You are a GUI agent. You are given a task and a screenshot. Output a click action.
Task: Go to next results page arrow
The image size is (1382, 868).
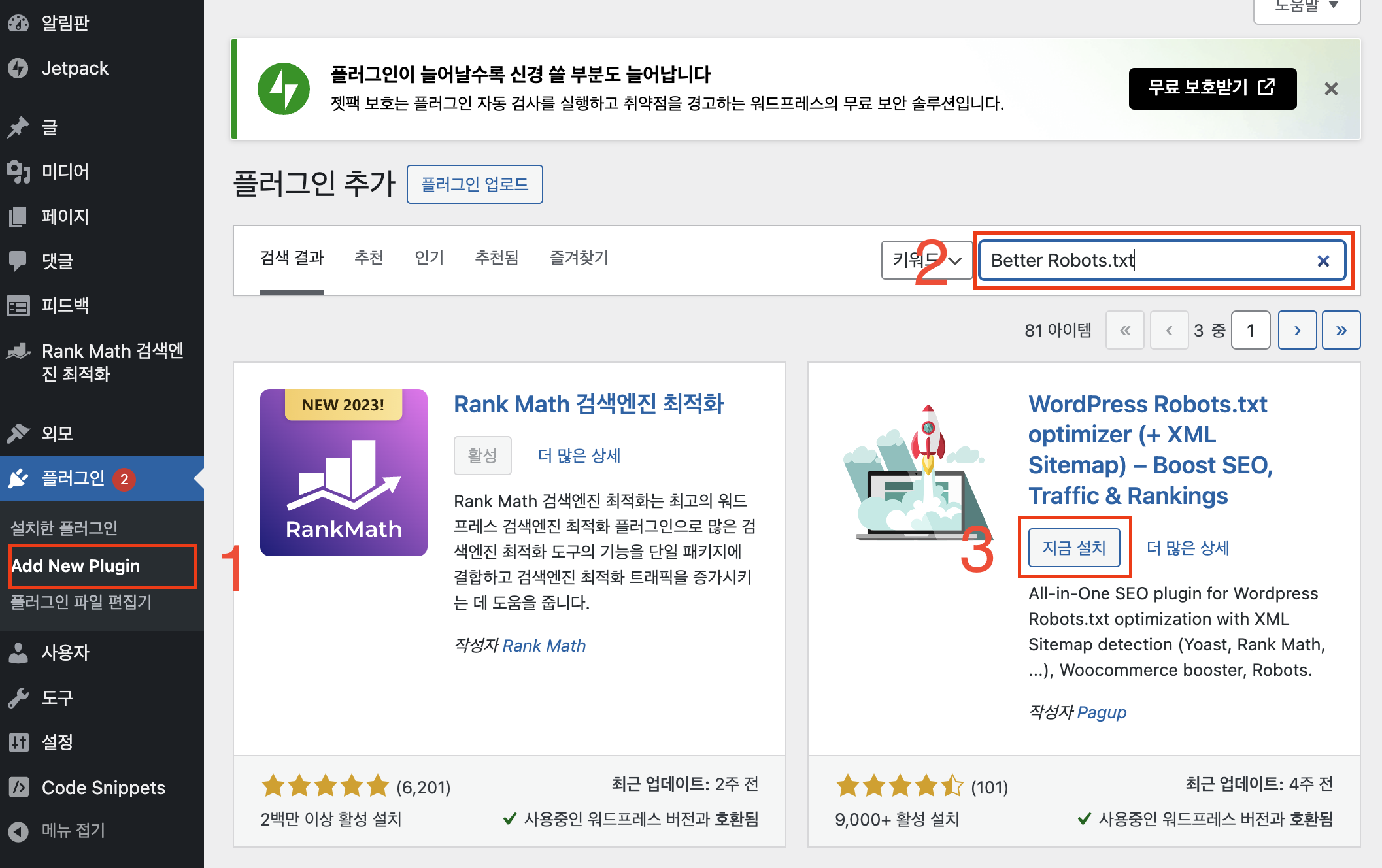coord(1296,330)
